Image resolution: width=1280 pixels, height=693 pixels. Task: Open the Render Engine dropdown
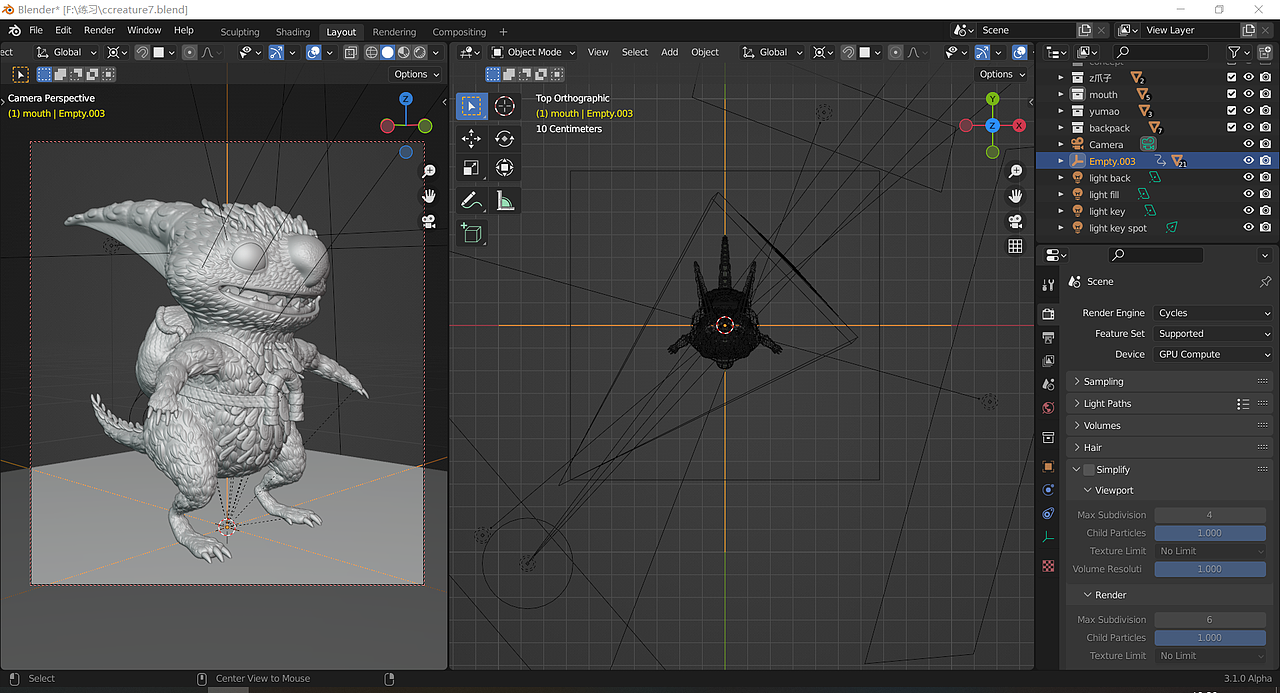(x=1213, y=313)
